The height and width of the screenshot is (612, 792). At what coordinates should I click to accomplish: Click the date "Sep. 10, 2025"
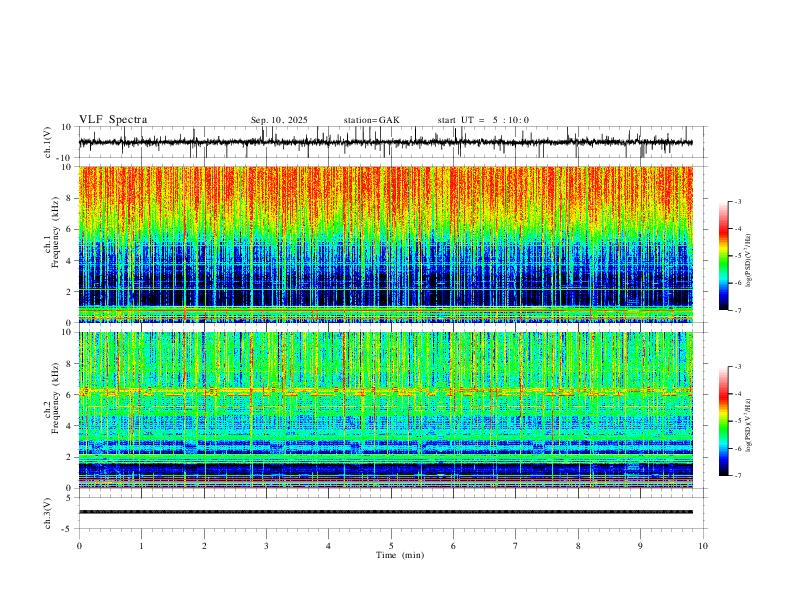point(279,120)
